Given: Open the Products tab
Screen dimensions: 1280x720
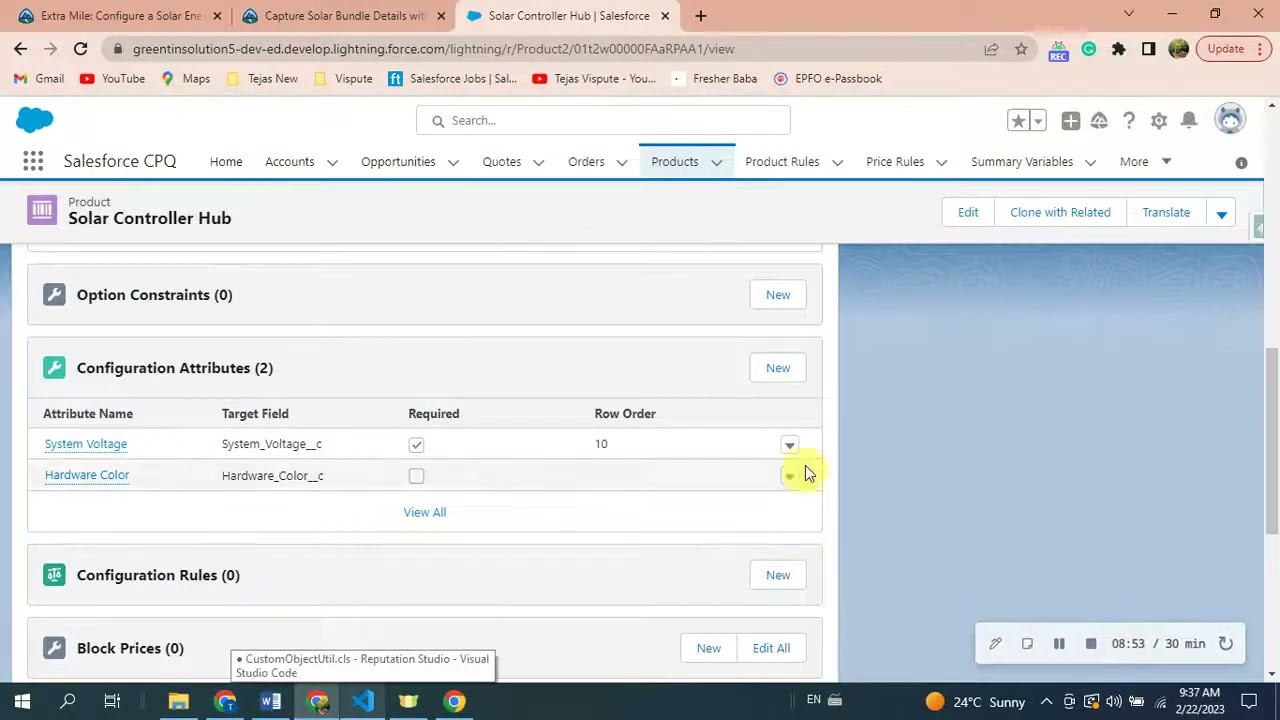Looking at the screenshot, I should (675, 161).
